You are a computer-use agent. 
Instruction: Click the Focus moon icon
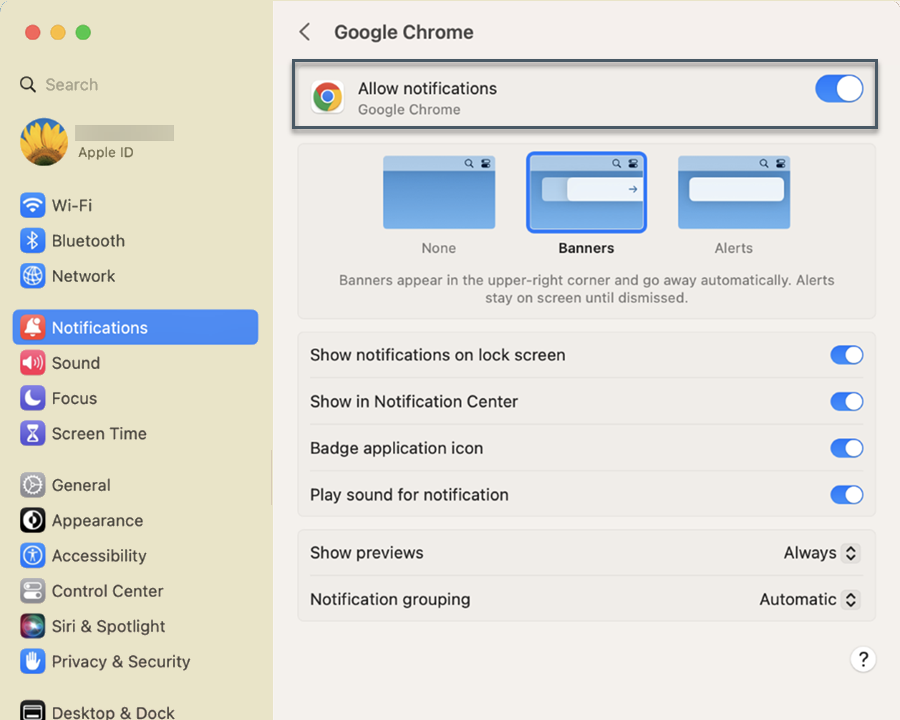click(33, 398)
